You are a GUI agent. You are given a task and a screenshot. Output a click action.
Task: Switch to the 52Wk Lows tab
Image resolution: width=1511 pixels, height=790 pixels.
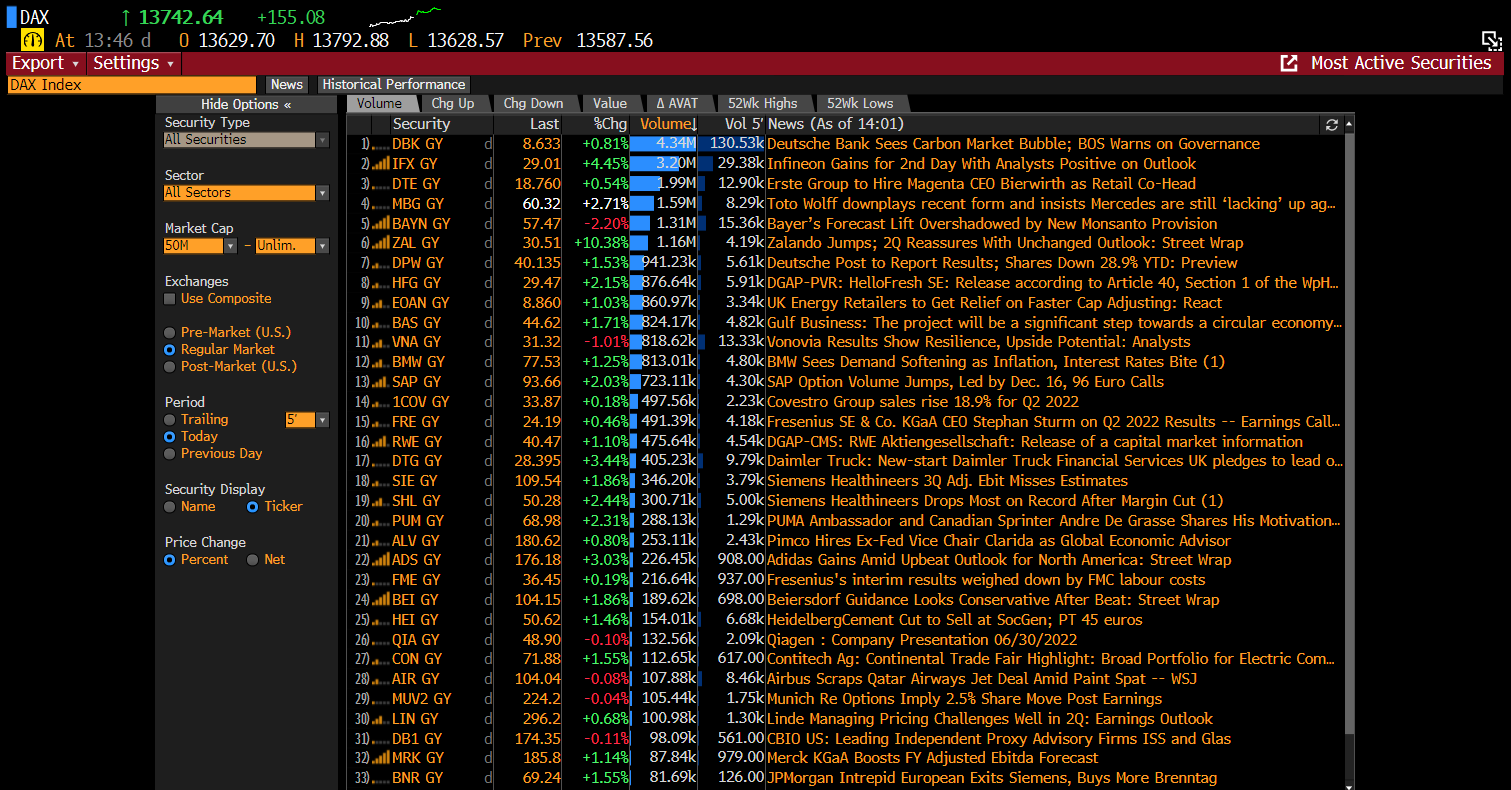click(860, 103)
